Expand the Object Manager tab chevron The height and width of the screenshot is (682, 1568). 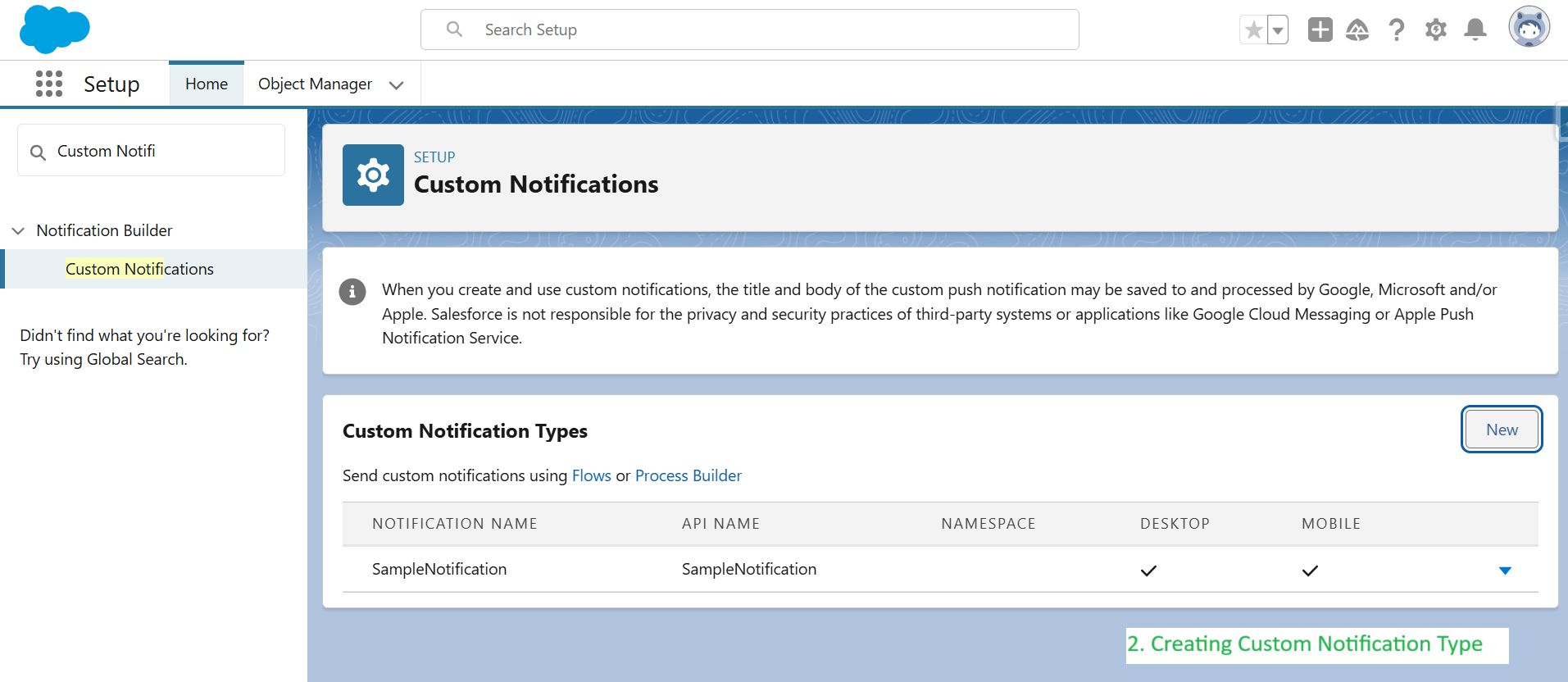[x=397, y=85]
